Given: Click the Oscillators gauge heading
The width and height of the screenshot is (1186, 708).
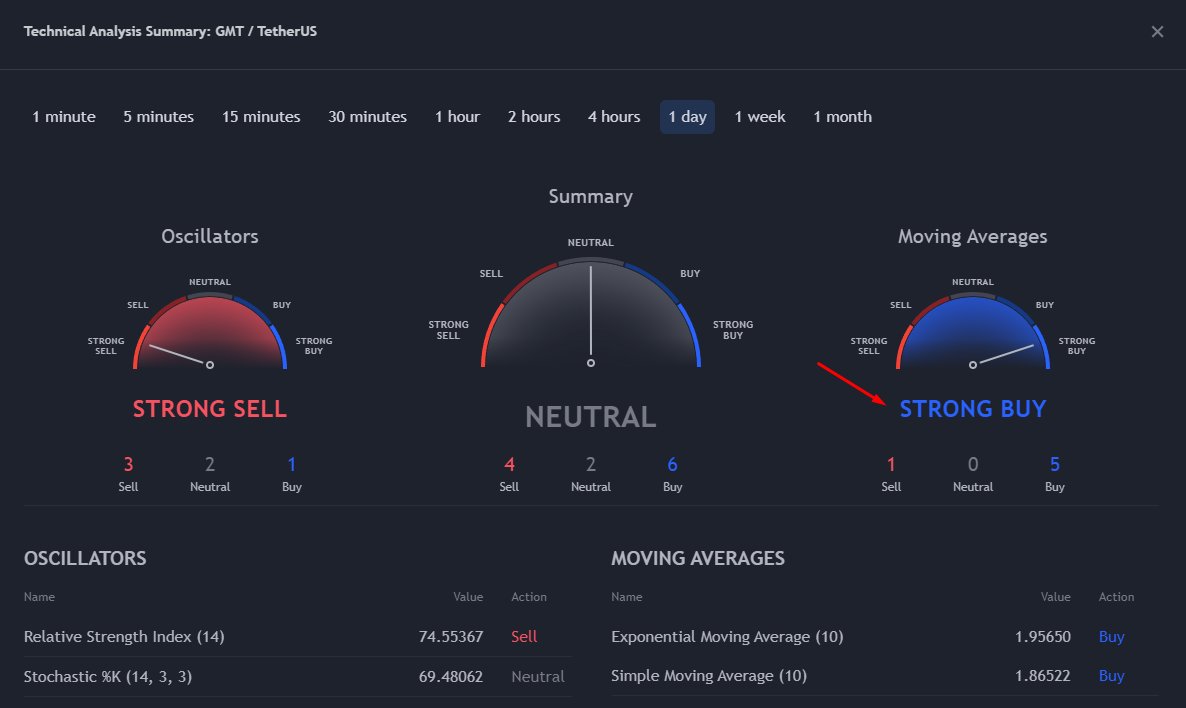Looking at the screenshot, I should pos(210,237).
